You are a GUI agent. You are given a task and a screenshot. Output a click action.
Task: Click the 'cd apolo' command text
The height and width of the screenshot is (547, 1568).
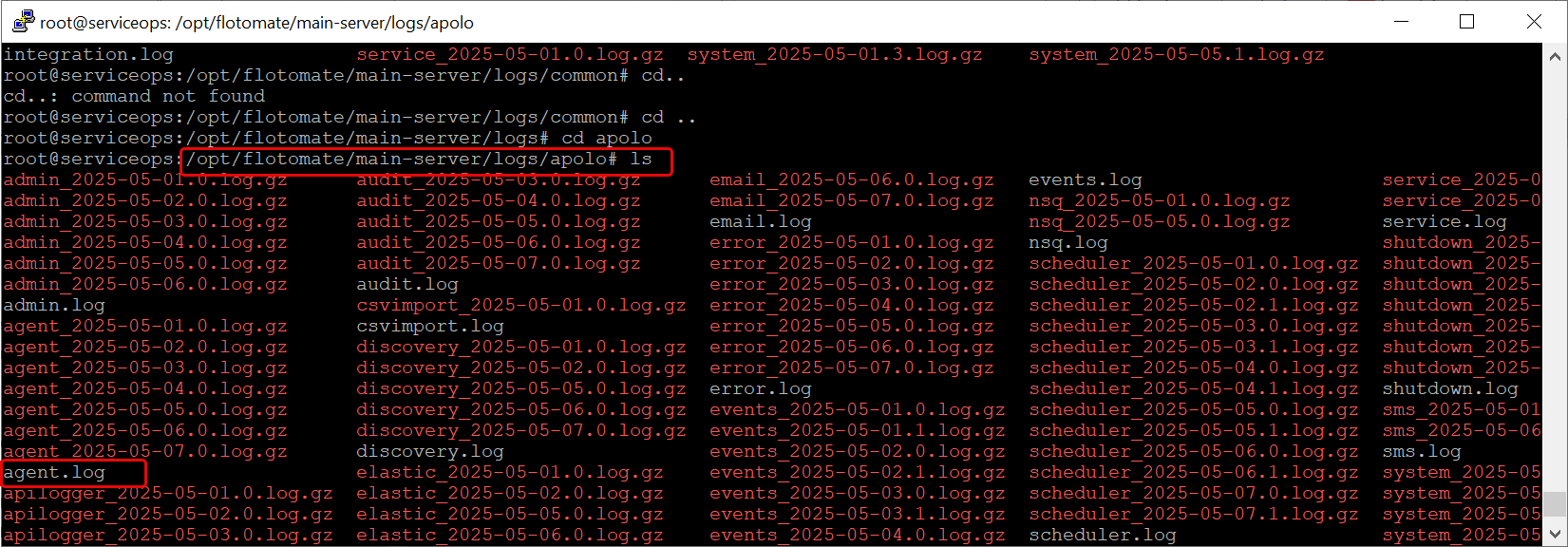[x=607, y=138]
